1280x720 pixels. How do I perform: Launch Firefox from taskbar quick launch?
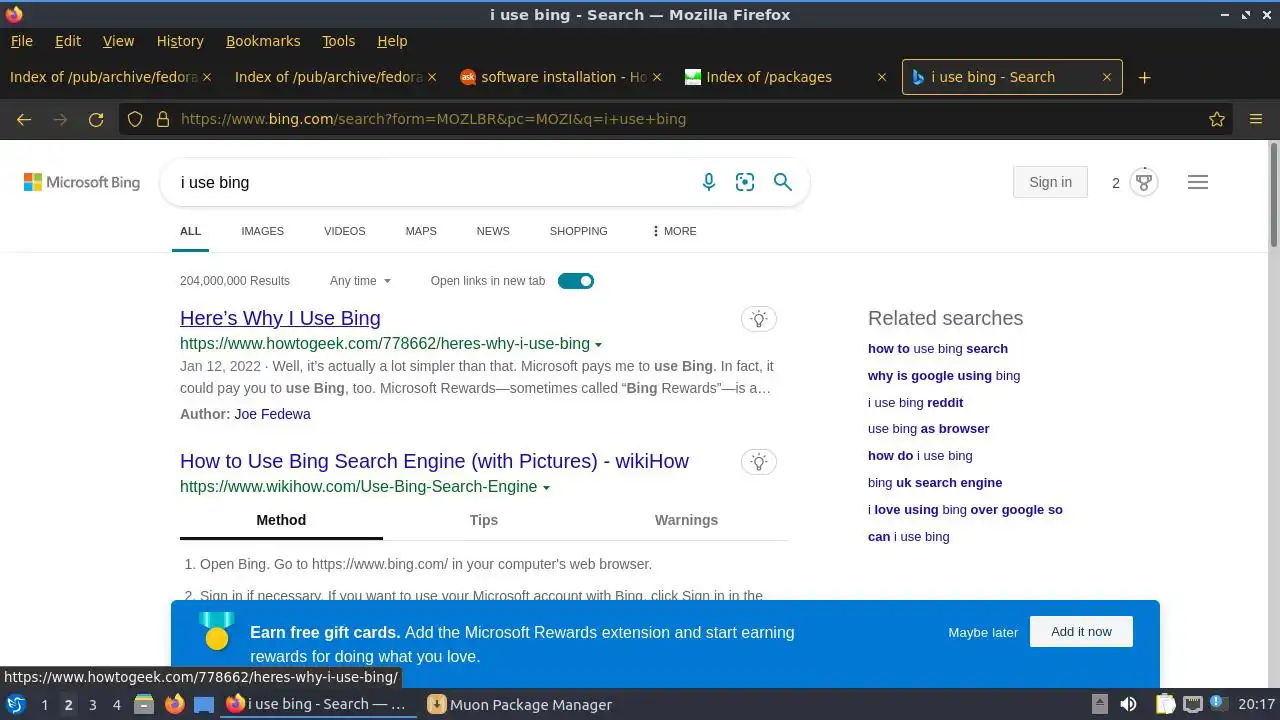174,704
